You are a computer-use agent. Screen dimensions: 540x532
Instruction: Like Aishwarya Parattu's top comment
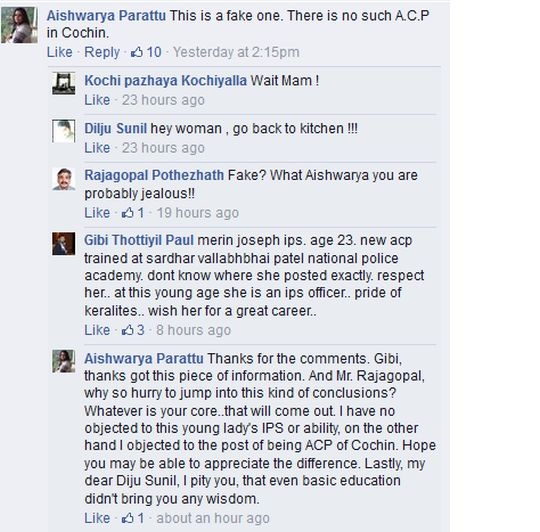coord(60,52)
